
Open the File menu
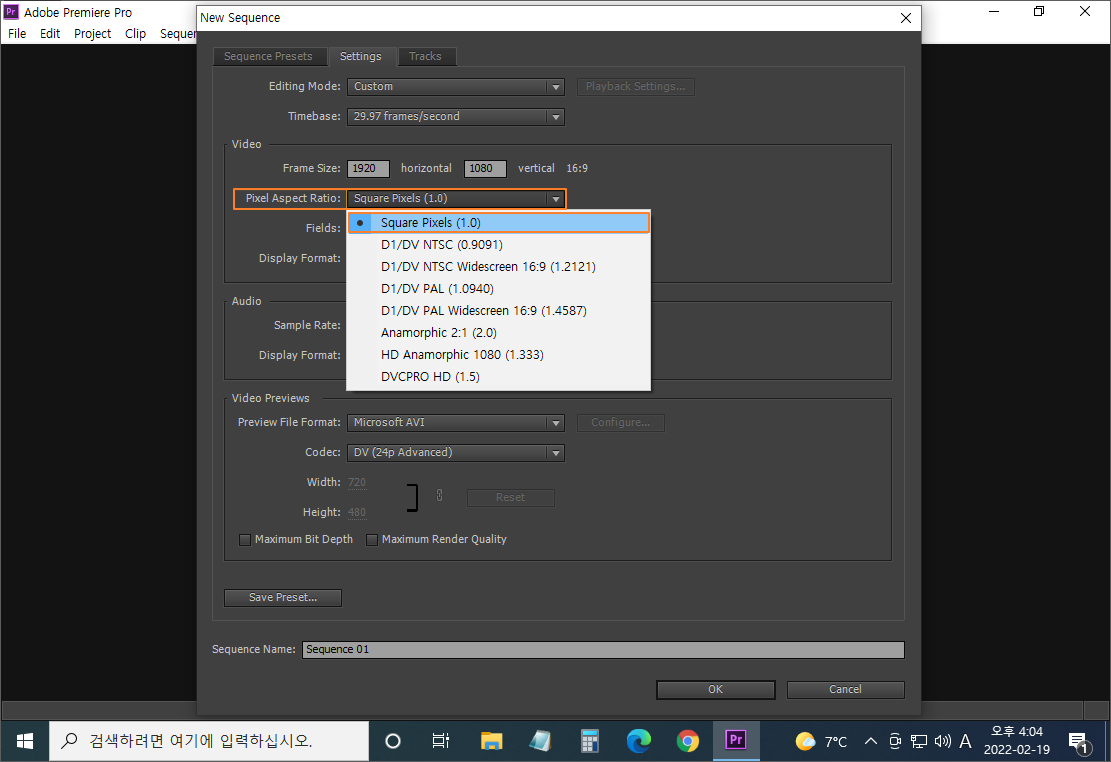(x=17, y=33)
